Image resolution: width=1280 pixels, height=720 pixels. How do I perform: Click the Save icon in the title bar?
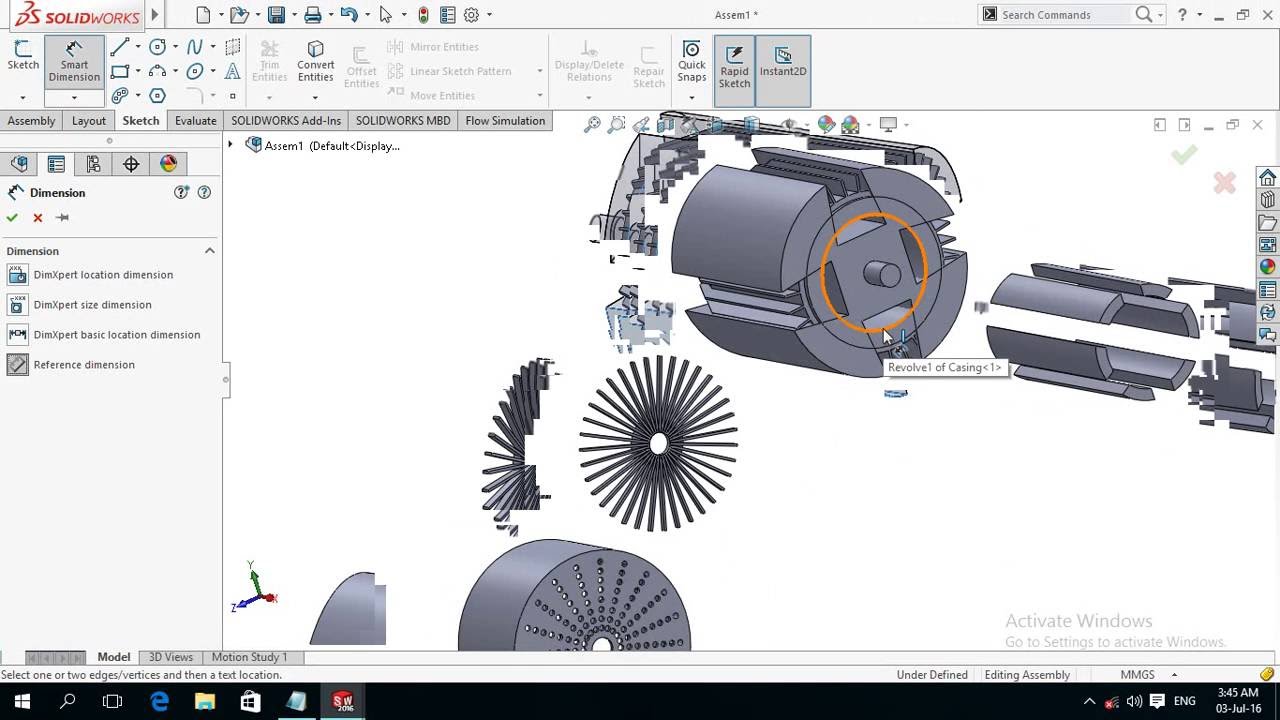pos(276,15)
